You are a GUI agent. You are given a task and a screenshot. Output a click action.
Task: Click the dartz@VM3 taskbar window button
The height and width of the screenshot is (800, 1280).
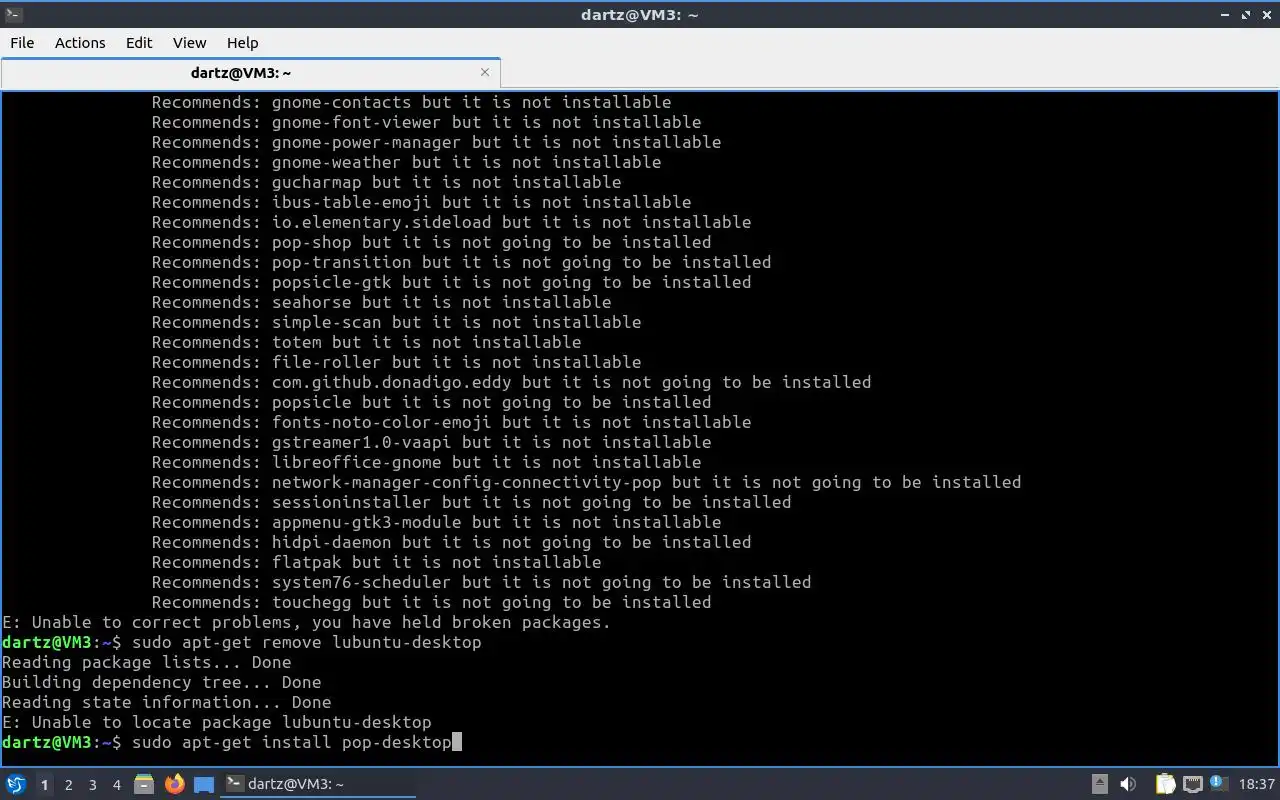pyautogui.click(x=318, y=784)
